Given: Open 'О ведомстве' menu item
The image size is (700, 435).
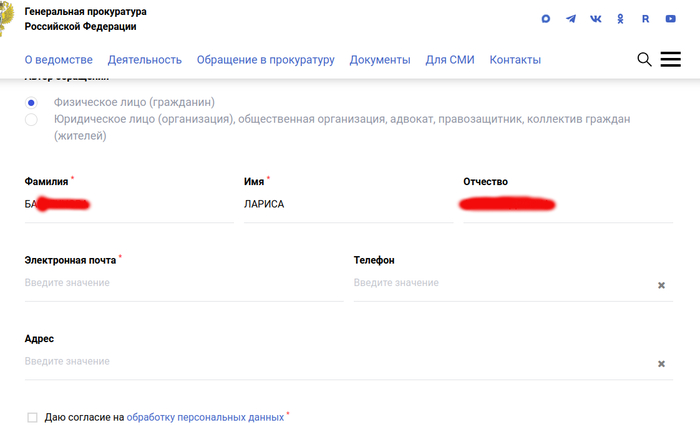Looking at the screenshot, I should (58, 60).
